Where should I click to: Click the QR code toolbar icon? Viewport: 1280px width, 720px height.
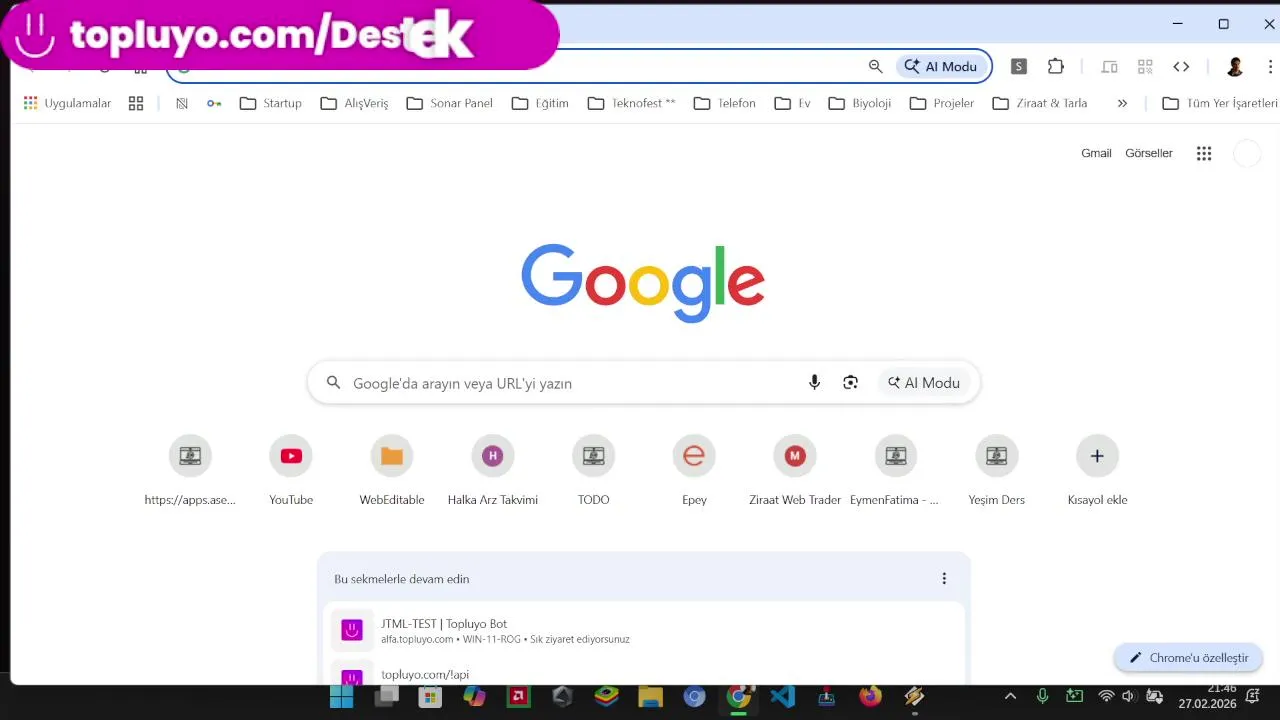point(1145,67)
